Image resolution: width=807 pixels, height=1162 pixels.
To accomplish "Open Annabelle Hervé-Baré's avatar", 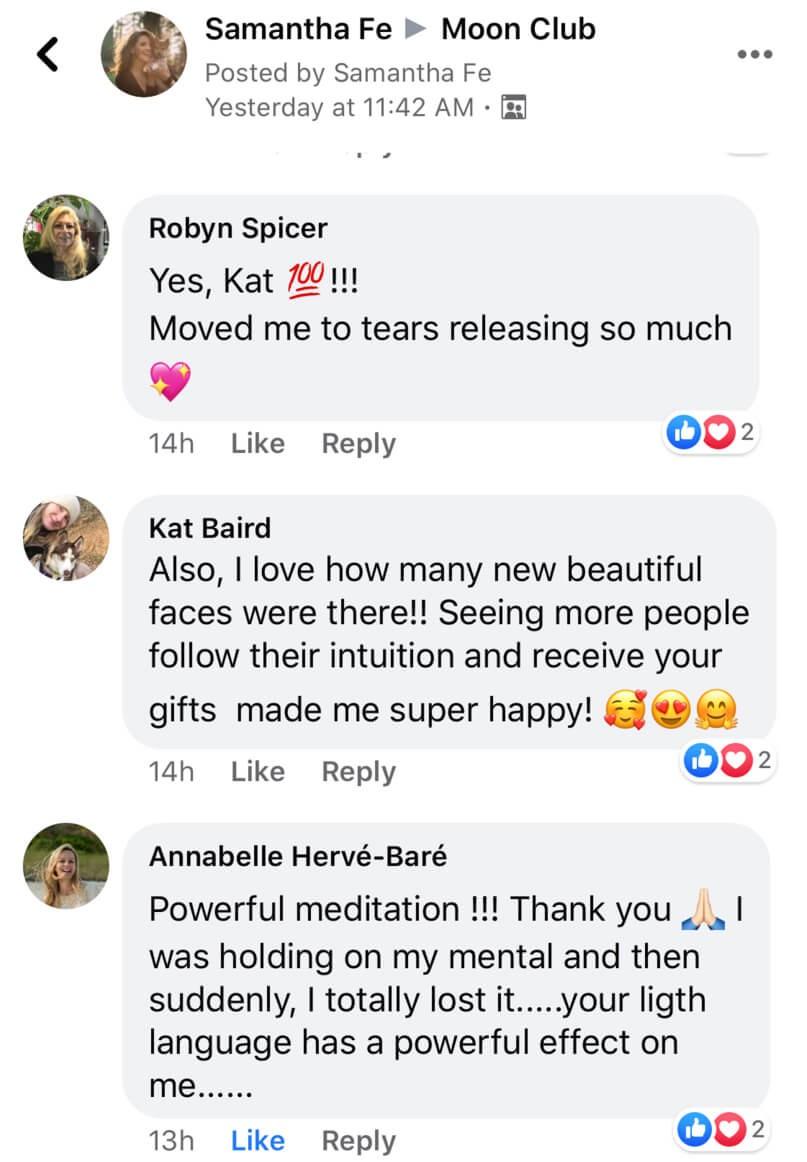I will [x=67, y=865].
